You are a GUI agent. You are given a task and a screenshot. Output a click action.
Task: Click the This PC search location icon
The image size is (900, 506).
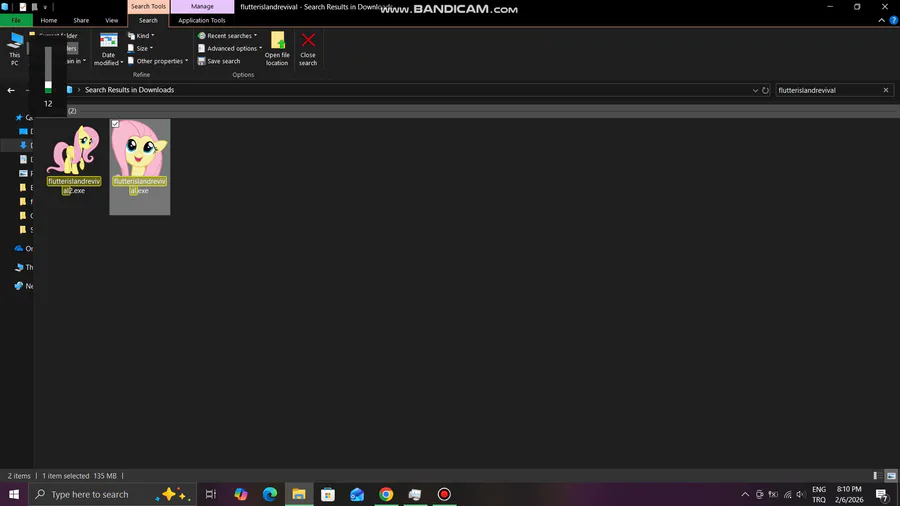tap(14, 49)
